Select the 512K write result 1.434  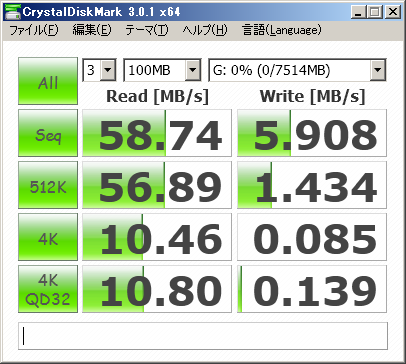312,185
